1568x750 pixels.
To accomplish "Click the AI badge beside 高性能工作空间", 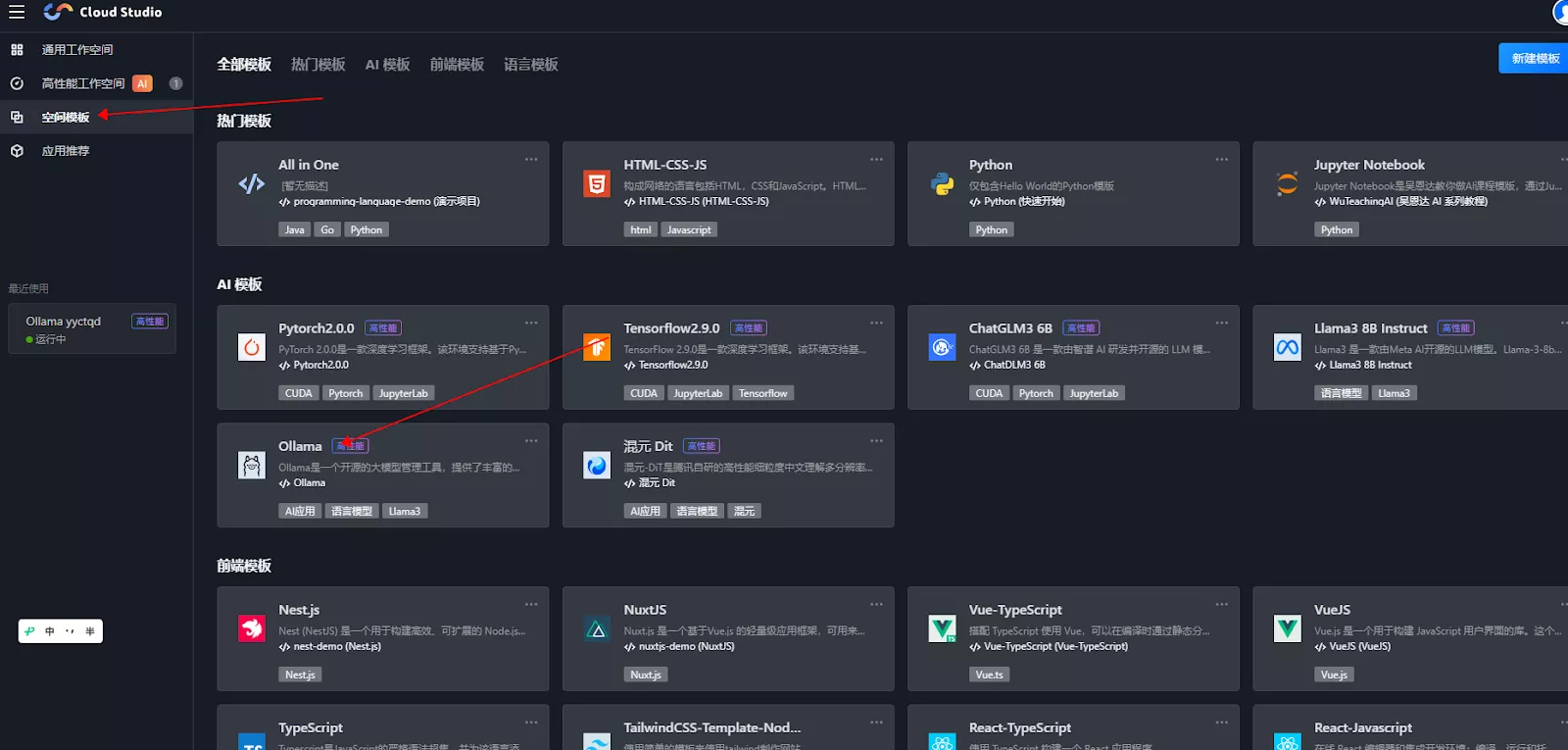I will (x=142, y=83).
